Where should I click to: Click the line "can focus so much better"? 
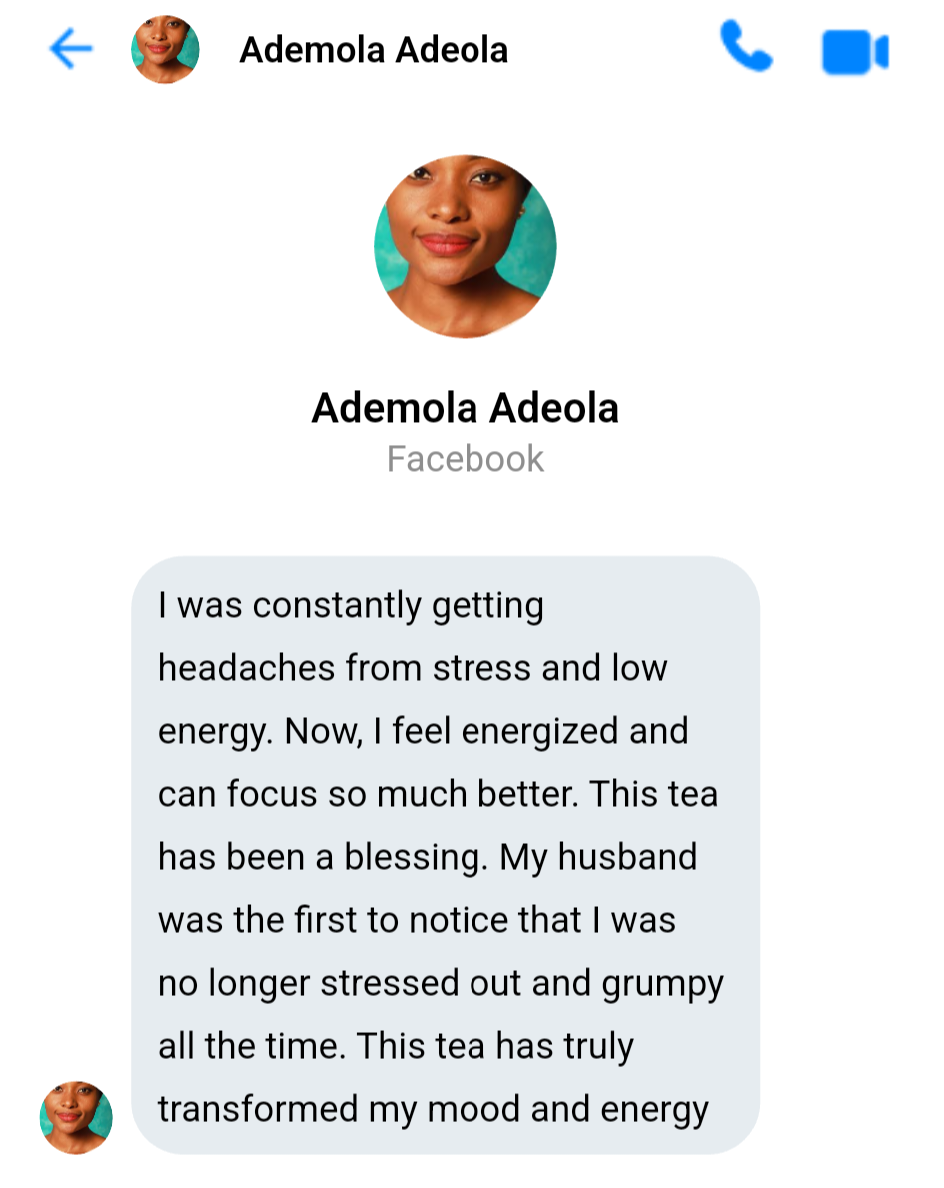367,794
